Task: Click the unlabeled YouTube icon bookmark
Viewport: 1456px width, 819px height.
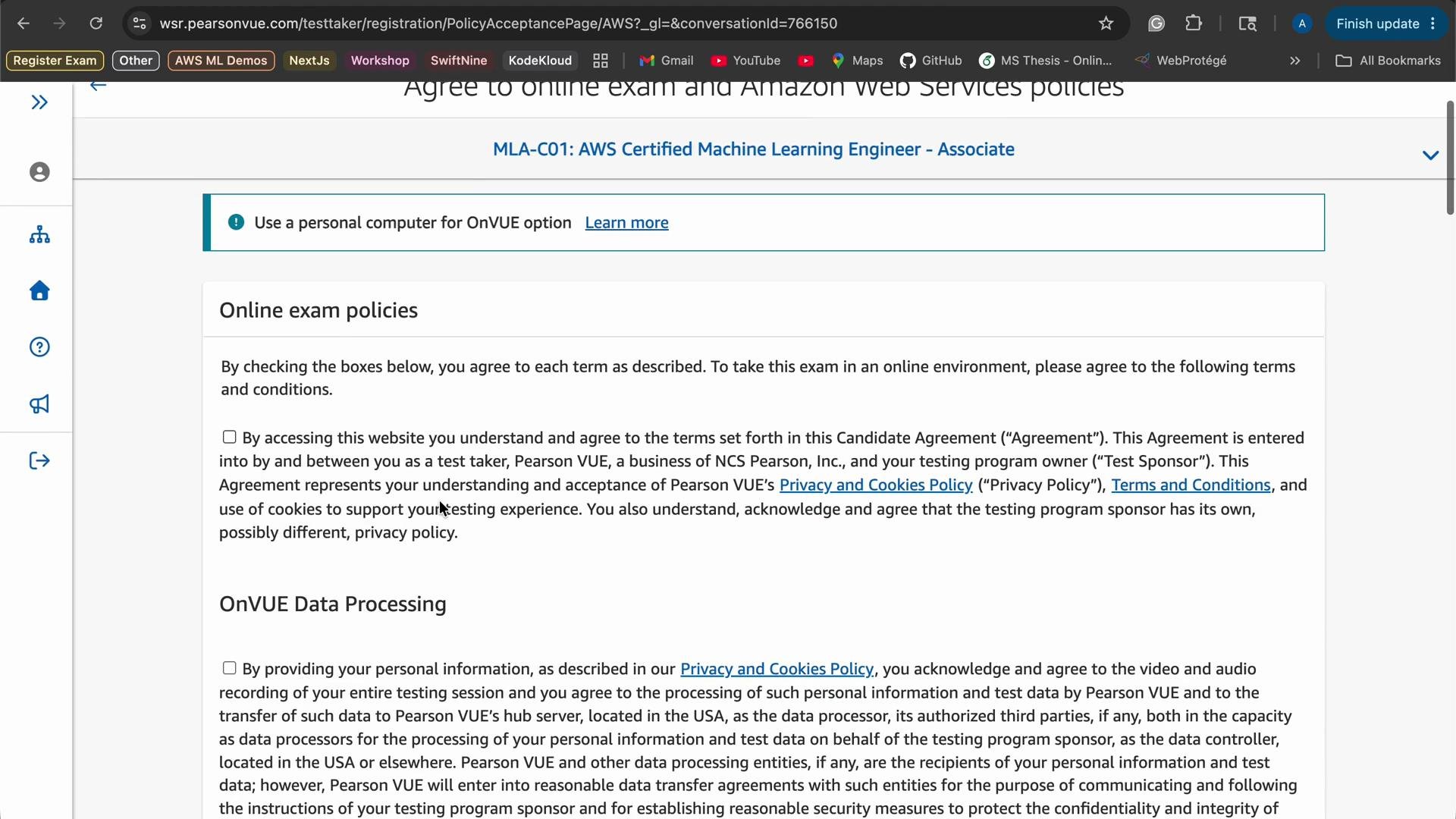Action: pos(806,61)
